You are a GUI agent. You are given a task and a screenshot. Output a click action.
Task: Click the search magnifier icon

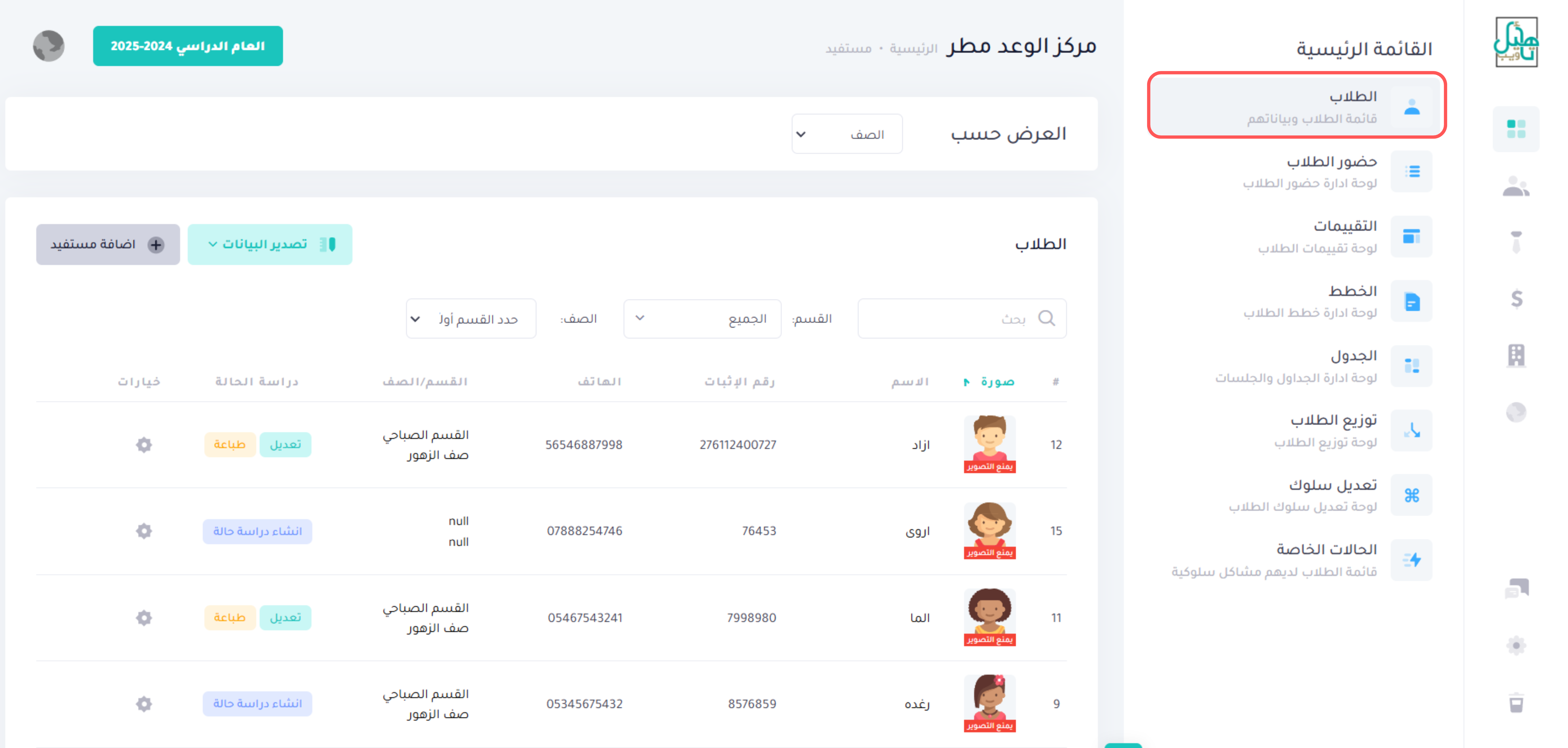click(1046, 318)
